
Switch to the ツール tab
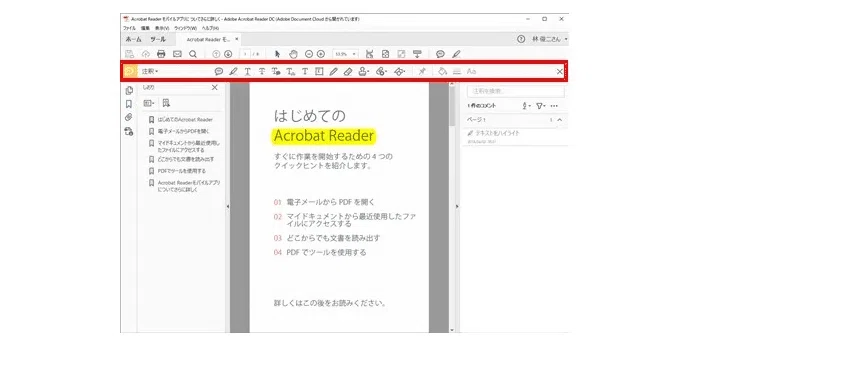[158, 39]
